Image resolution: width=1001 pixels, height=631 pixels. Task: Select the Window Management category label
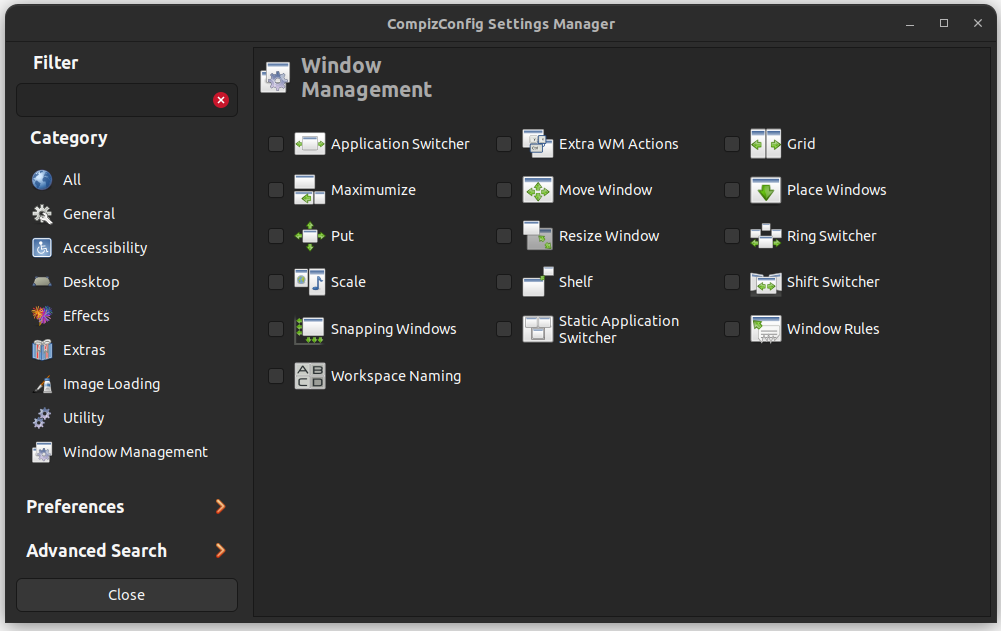pyautogui.click(x=135, y=452)
